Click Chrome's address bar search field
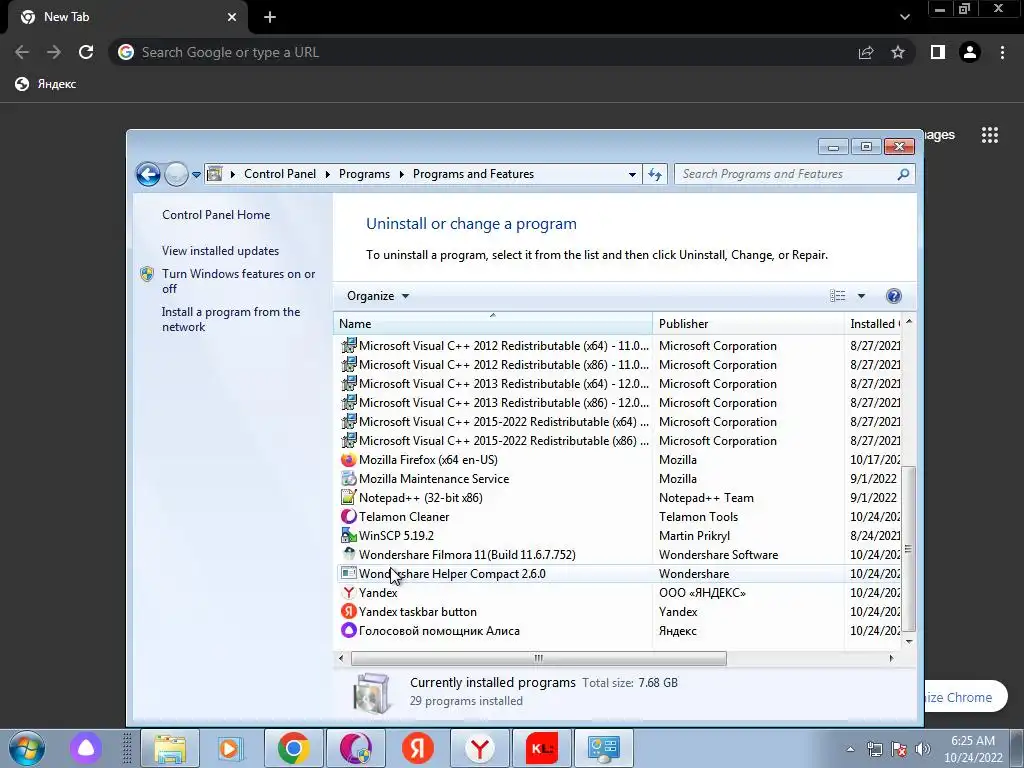Viewport: 1024px width, 768px height. pyautogui.click(x=483, y=52)
